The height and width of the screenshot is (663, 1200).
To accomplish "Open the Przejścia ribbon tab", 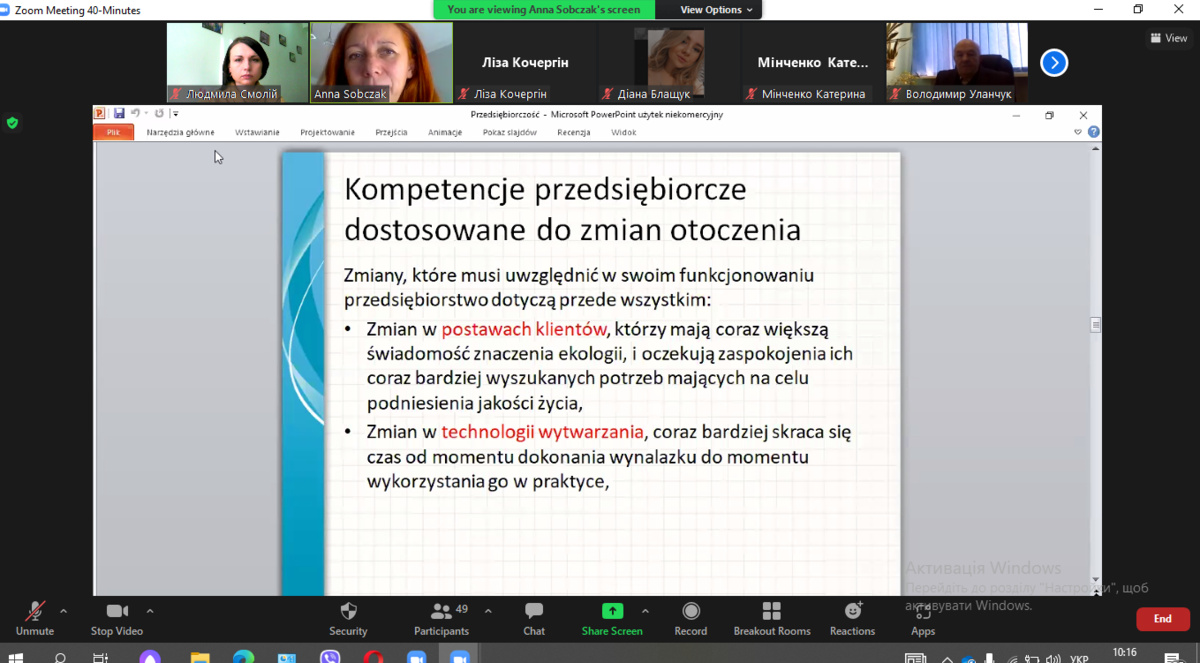I will 391,132.
